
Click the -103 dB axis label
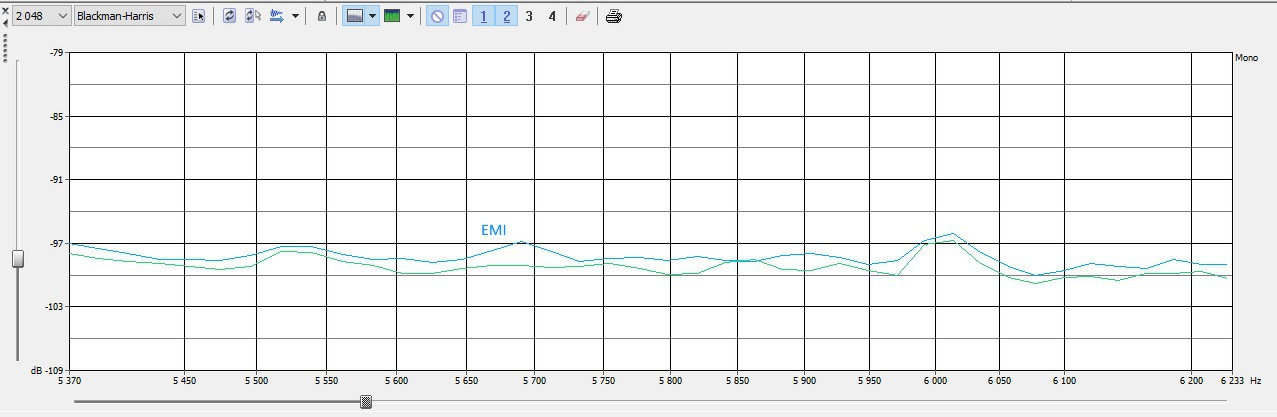click(54, 307)
